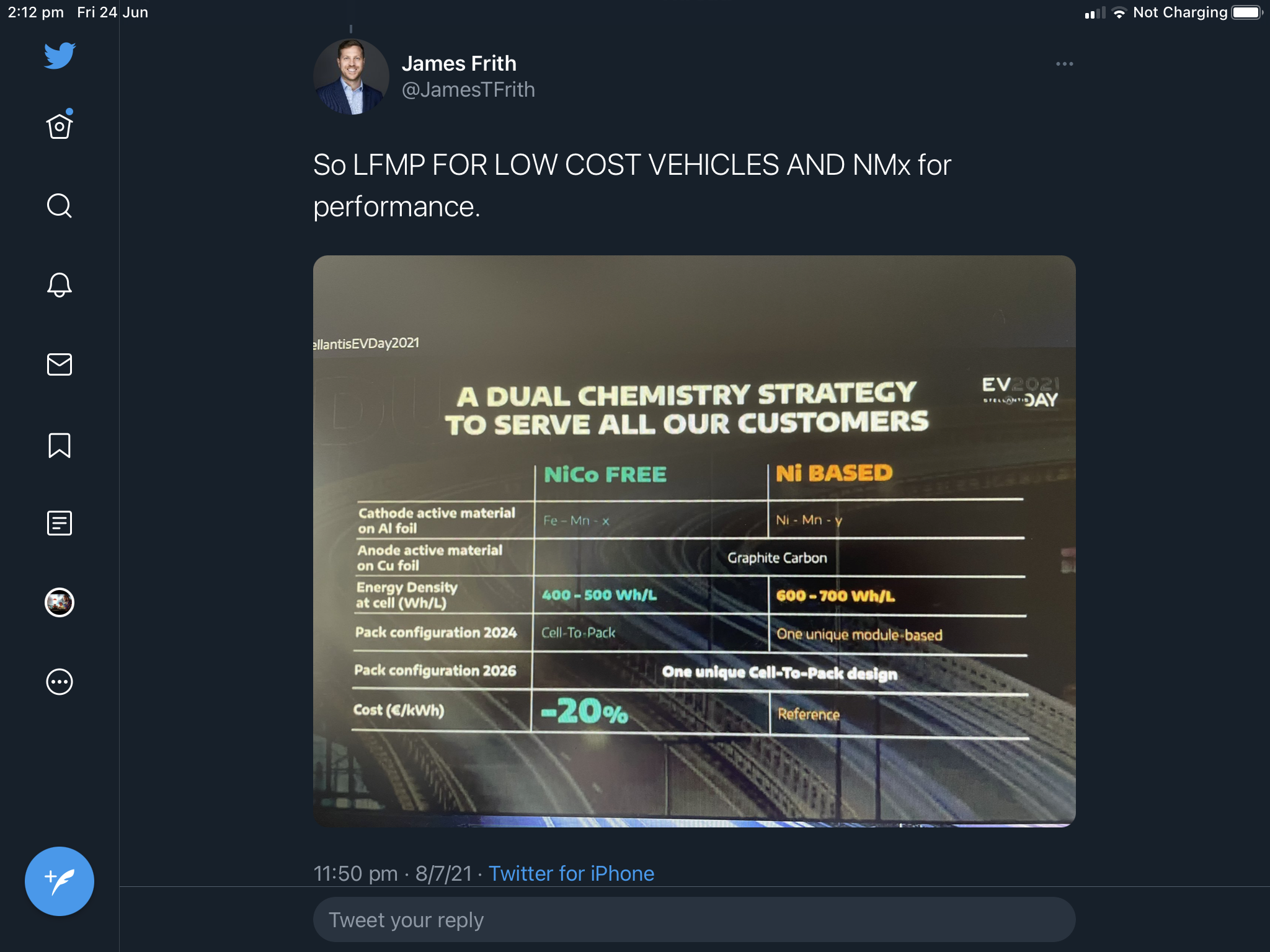Open the @JamesTFrith handle
1270x952 pixels.
[x=468, y=90]
